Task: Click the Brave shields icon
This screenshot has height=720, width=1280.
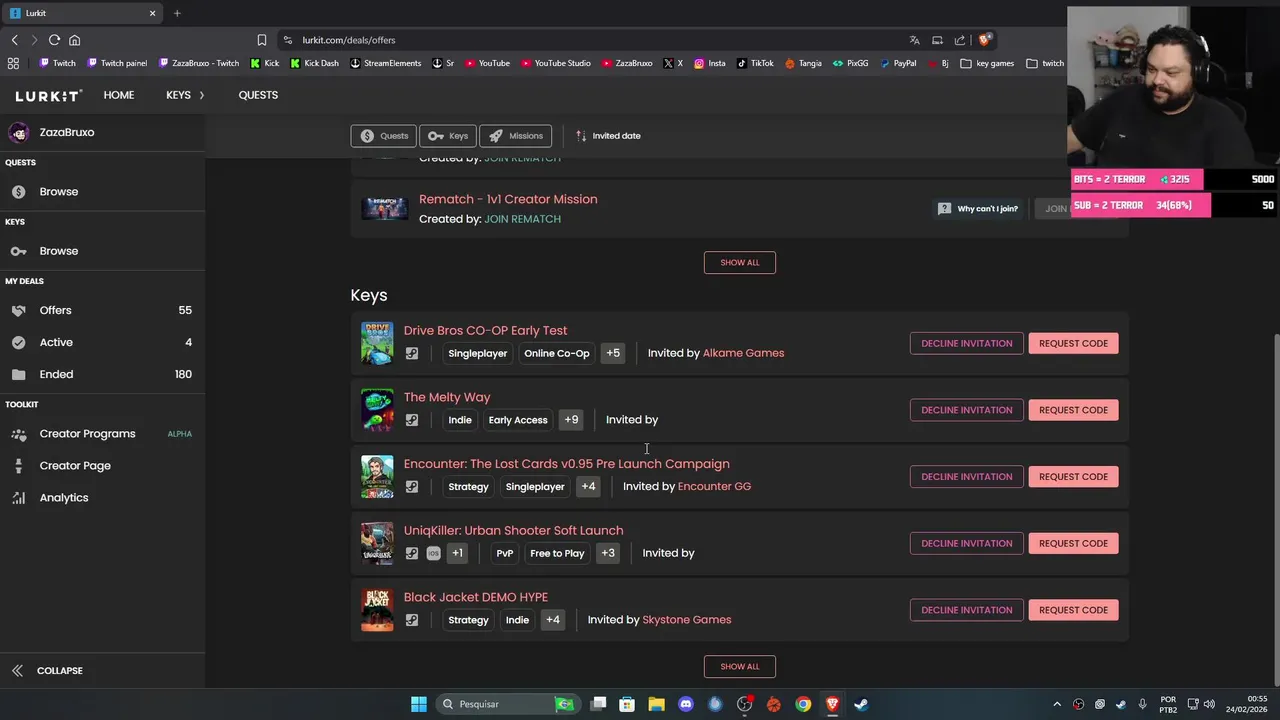Action: (x=984, y=40)
